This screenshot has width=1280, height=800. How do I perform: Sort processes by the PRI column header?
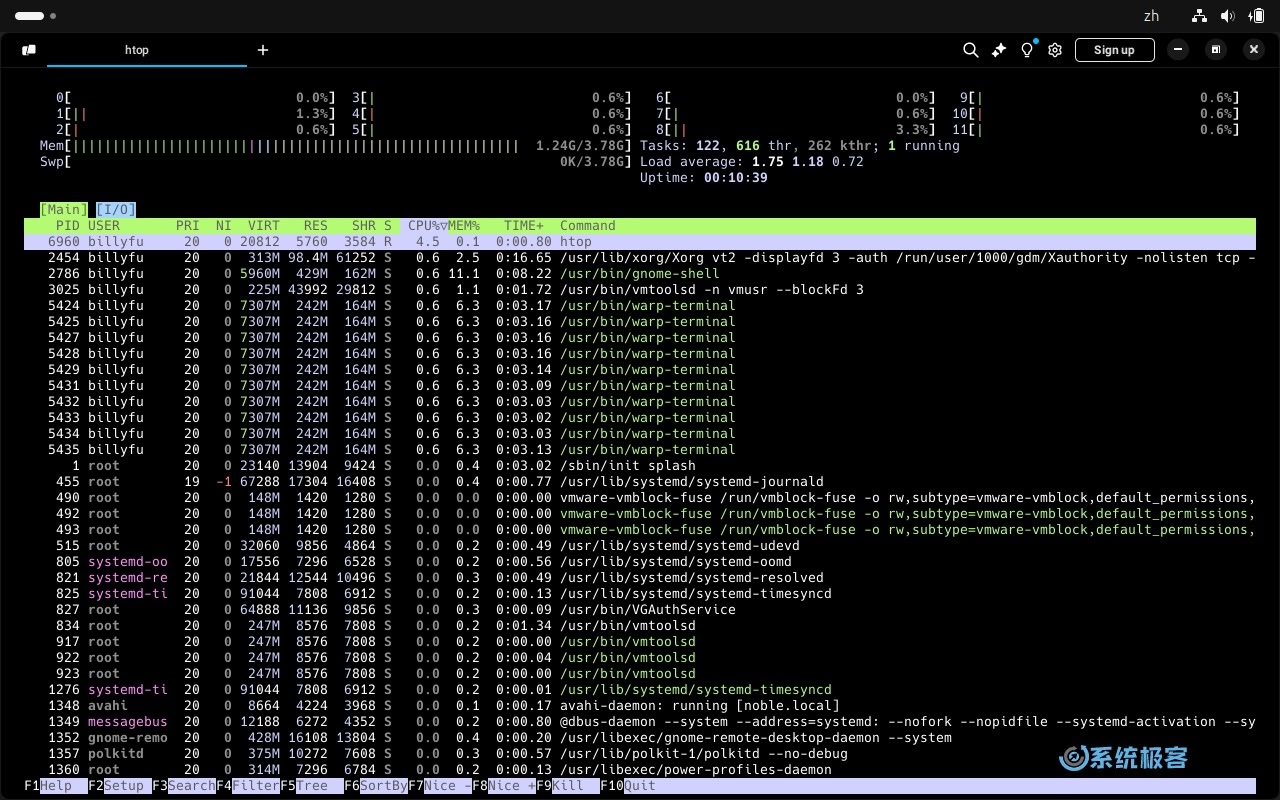[188, 226]
